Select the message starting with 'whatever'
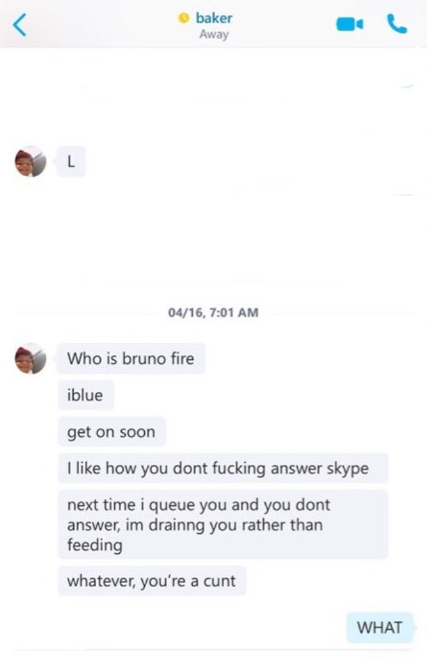This screenshot has width=427, height=661. click(x=152, y=581)
